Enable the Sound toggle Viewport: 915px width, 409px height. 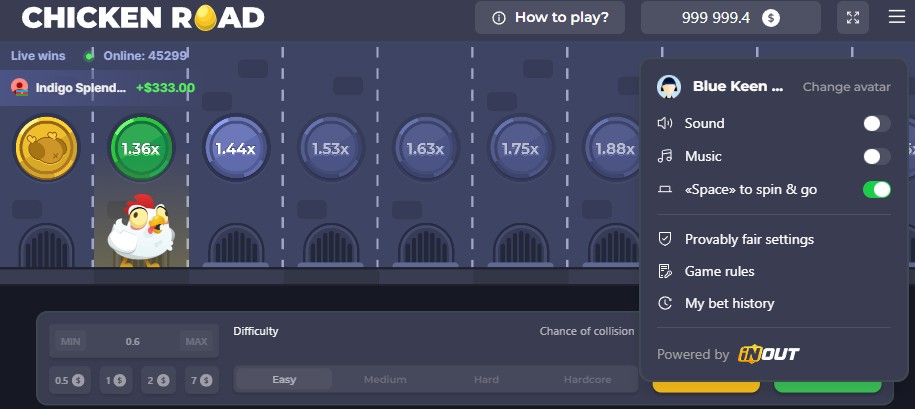[876, 123]
